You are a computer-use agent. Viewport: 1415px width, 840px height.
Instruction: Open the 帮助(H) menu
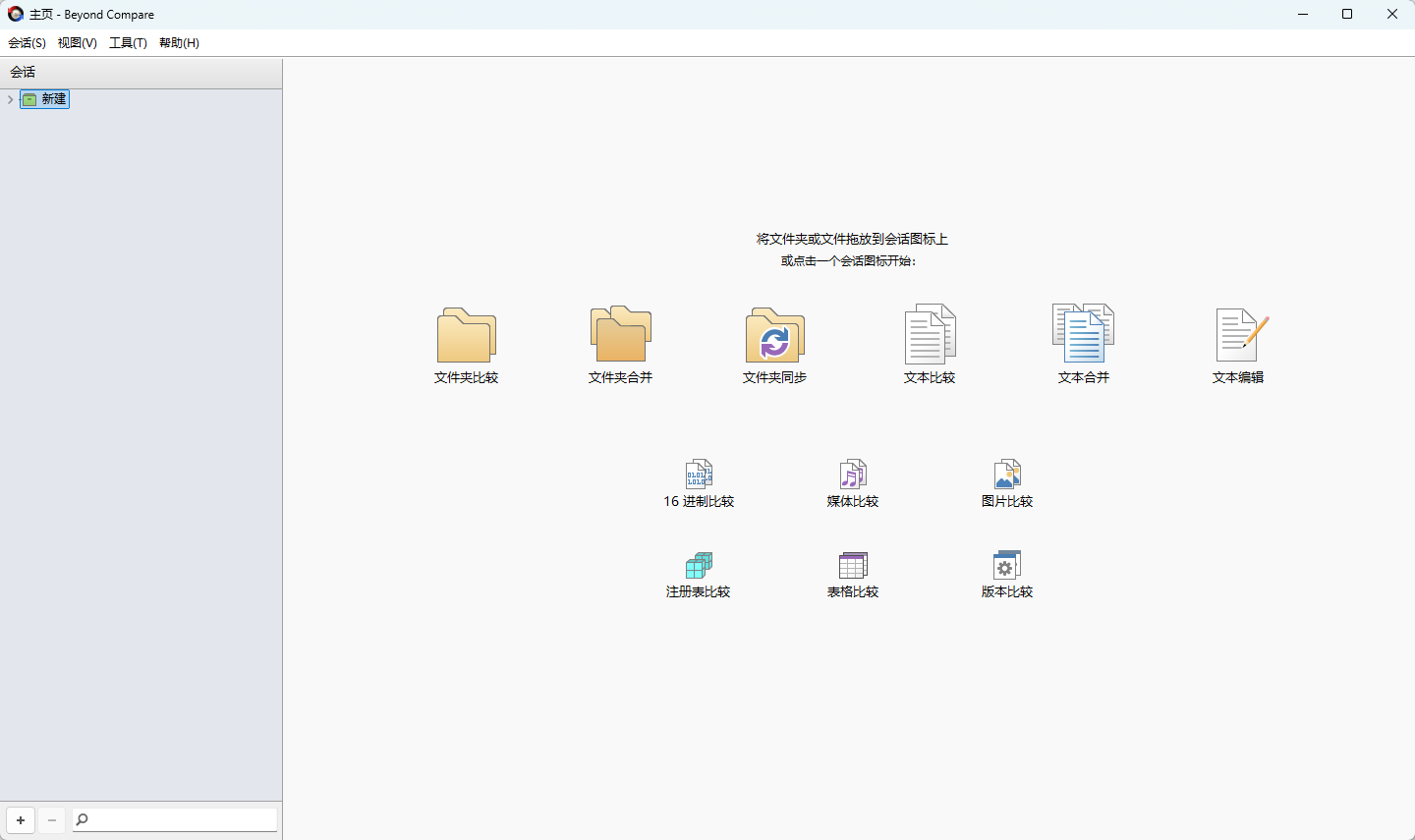pos(179,42)
